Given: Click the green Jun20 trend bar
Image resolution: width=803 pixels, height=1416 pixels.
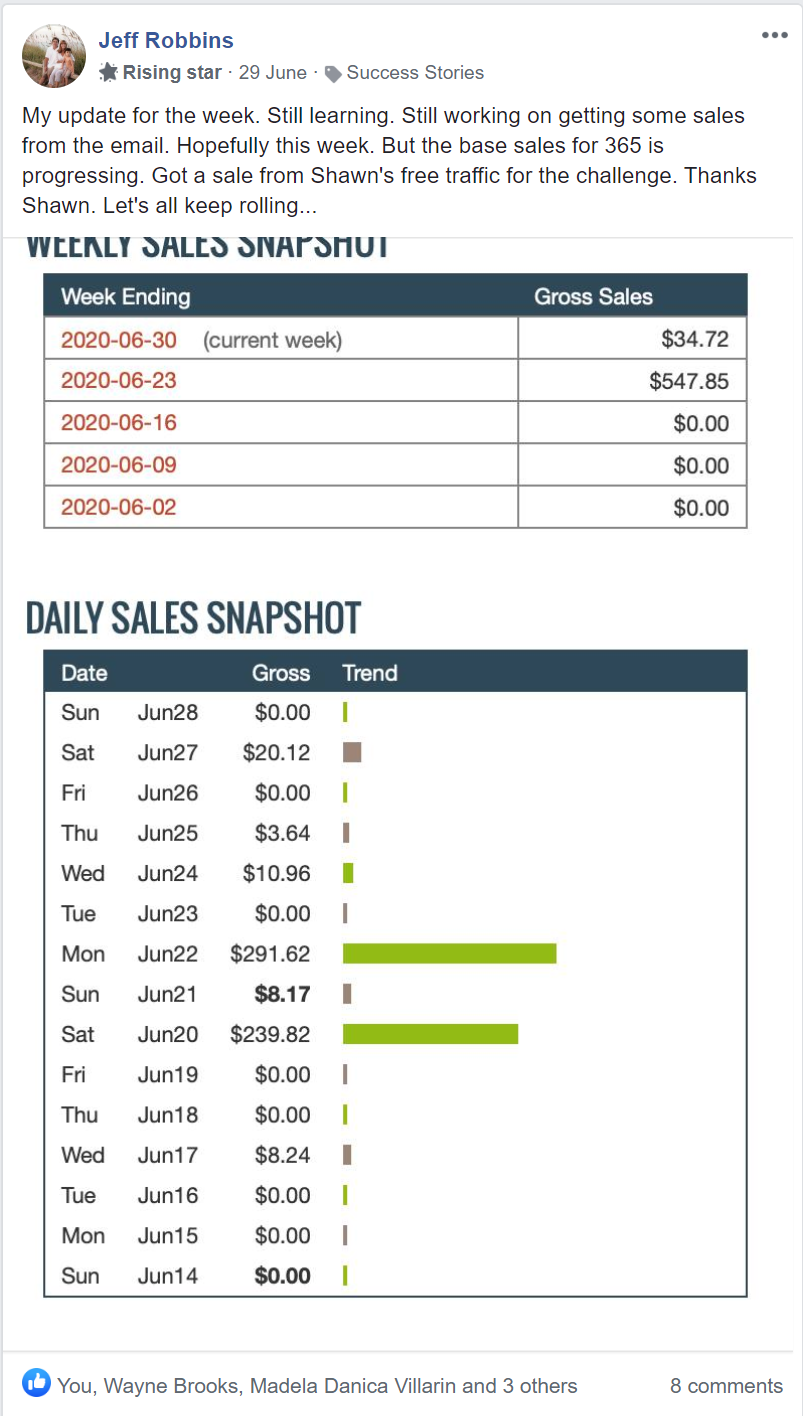Looking at the screenshot, I should (430, 1034).
